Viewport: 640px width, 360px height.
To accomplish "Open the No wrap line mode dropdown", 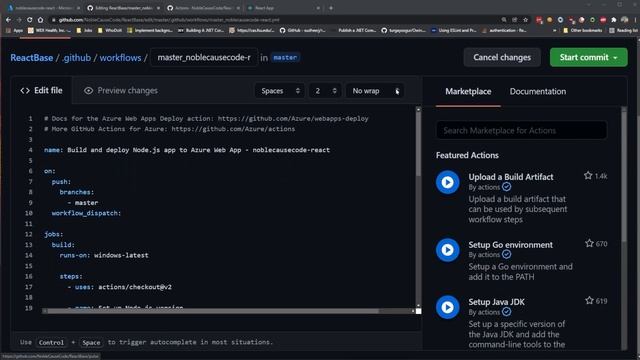I will (x=375, y=91).
